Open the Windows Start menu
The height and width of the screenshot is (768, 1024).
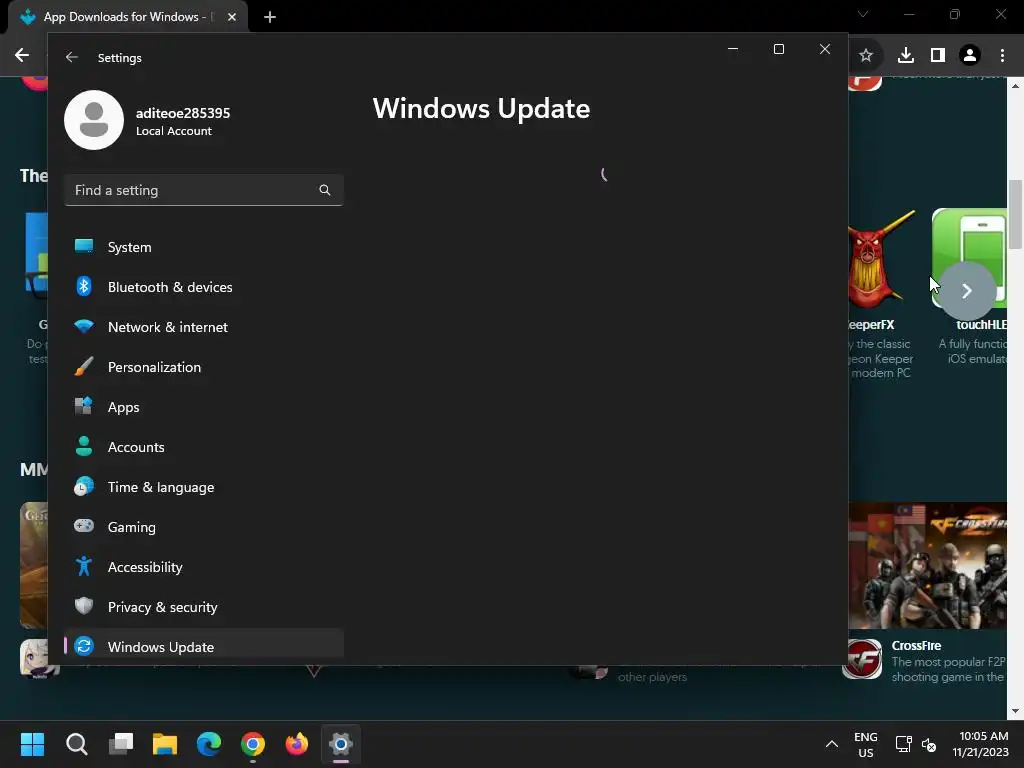tap(32, 744)
